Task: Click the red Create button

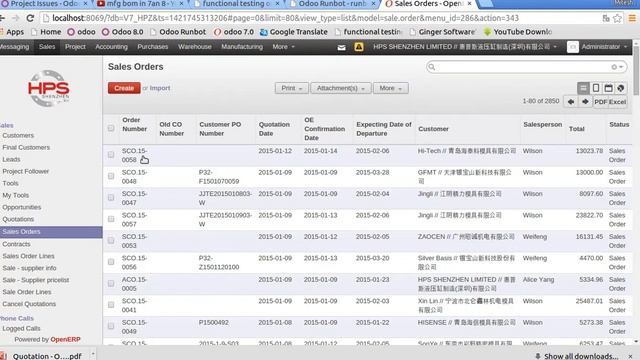Action: click(124, 88)
